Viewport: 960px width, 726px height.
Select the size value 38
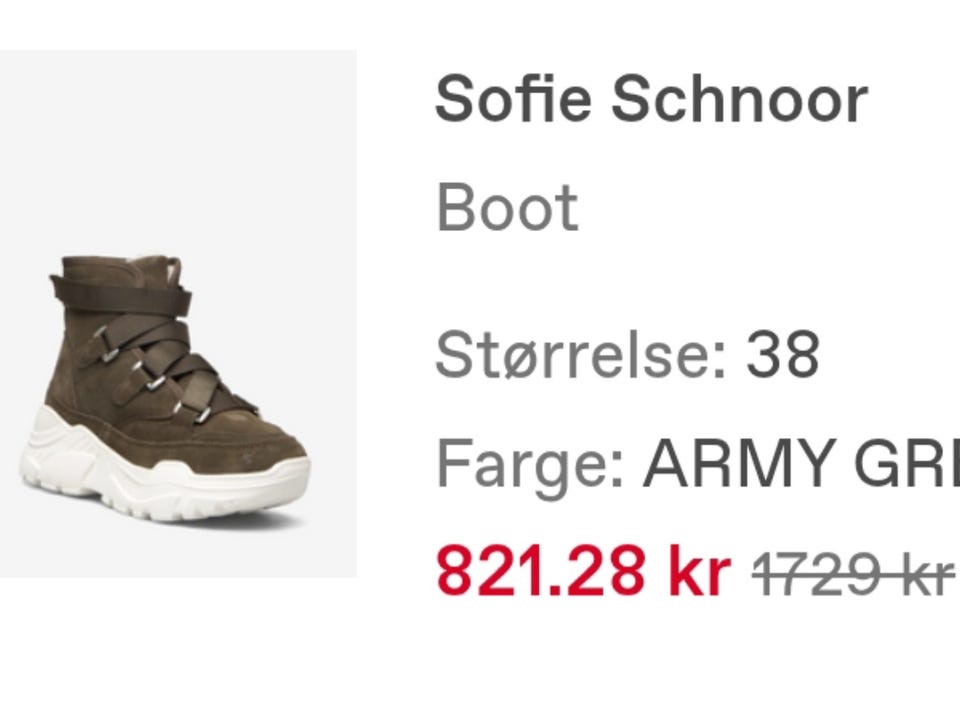(782, 355)
